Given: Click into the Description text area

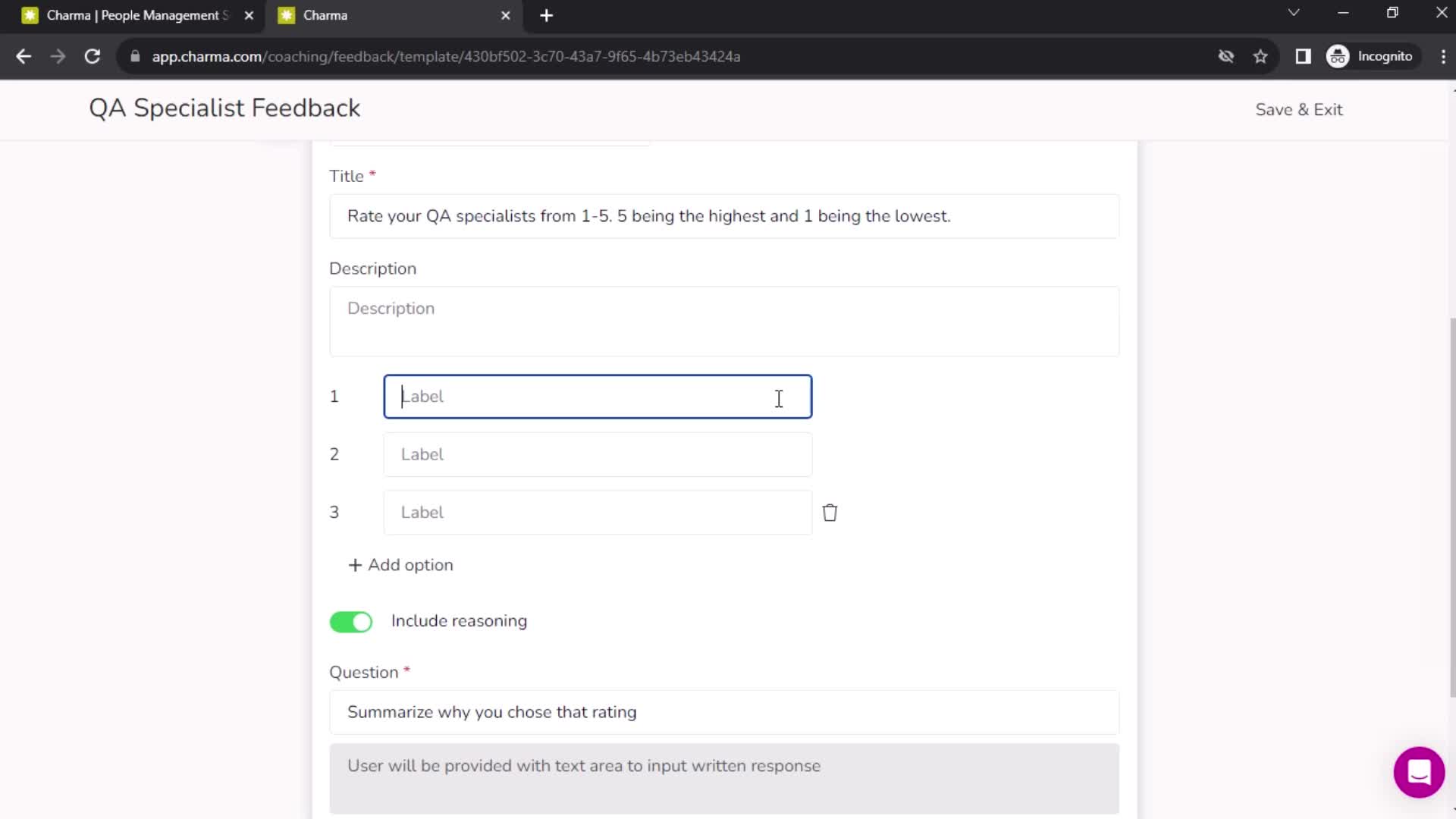Looking at the screenshot, I should 724,322.
